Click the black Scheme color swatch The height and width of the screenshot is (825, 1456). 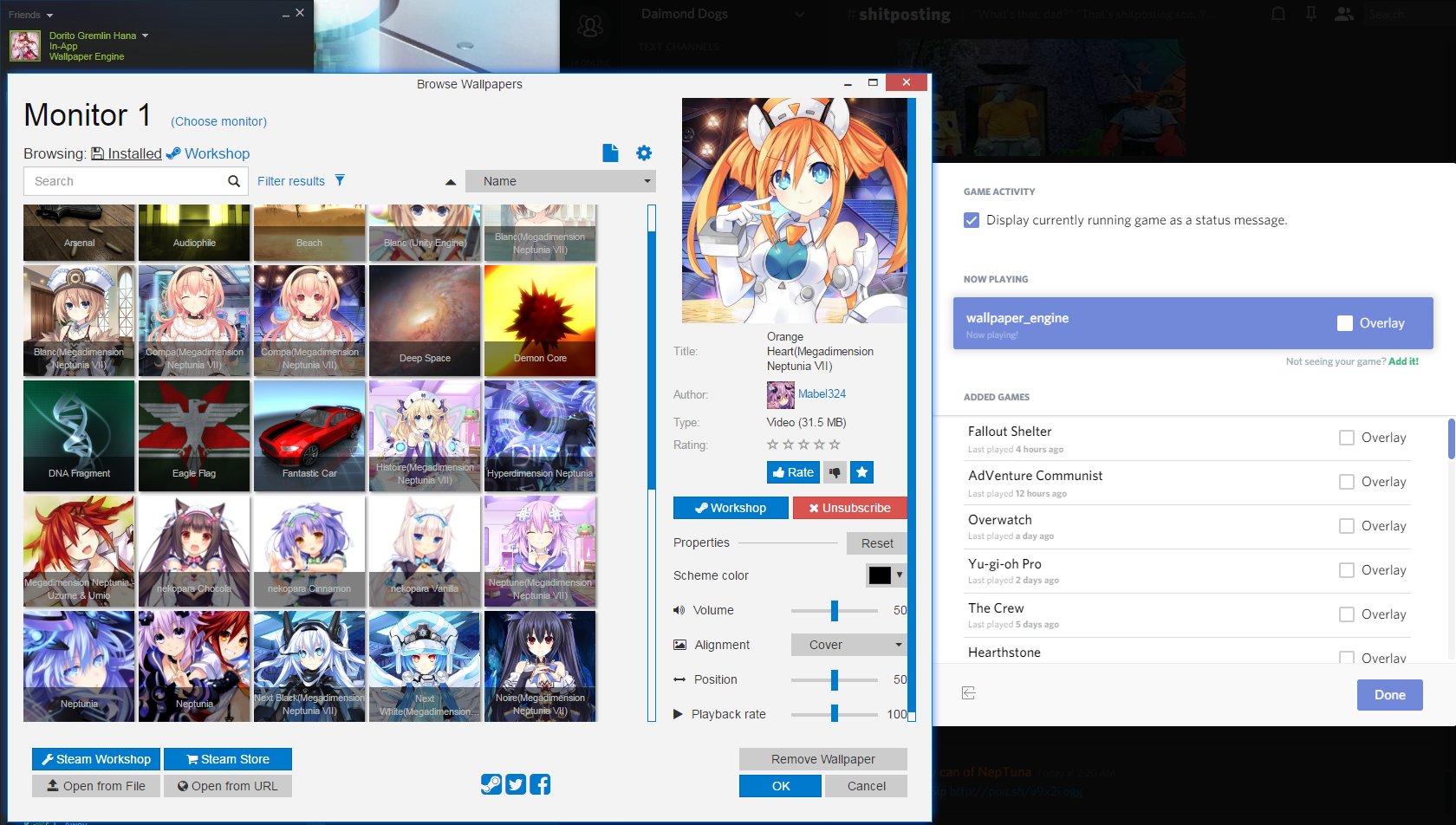[880, 575]
